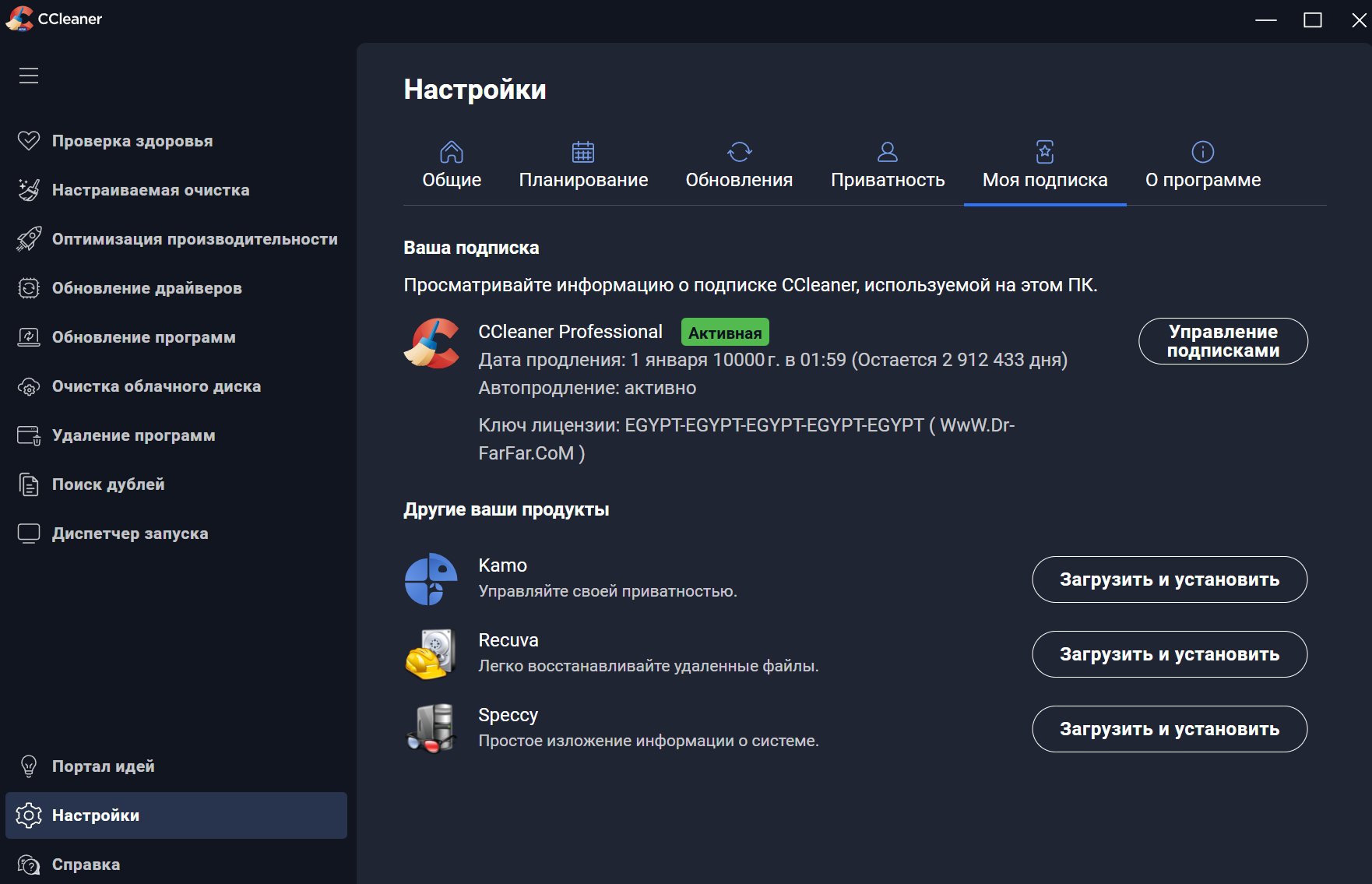Click the Driver Updater chip icon
The width and height of the screenshot is (1372, 884).
(x=29, y=288)
